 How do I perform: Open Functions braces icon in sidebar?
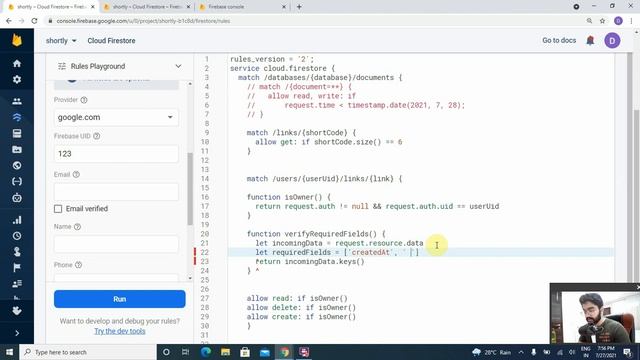coord(17,181)
